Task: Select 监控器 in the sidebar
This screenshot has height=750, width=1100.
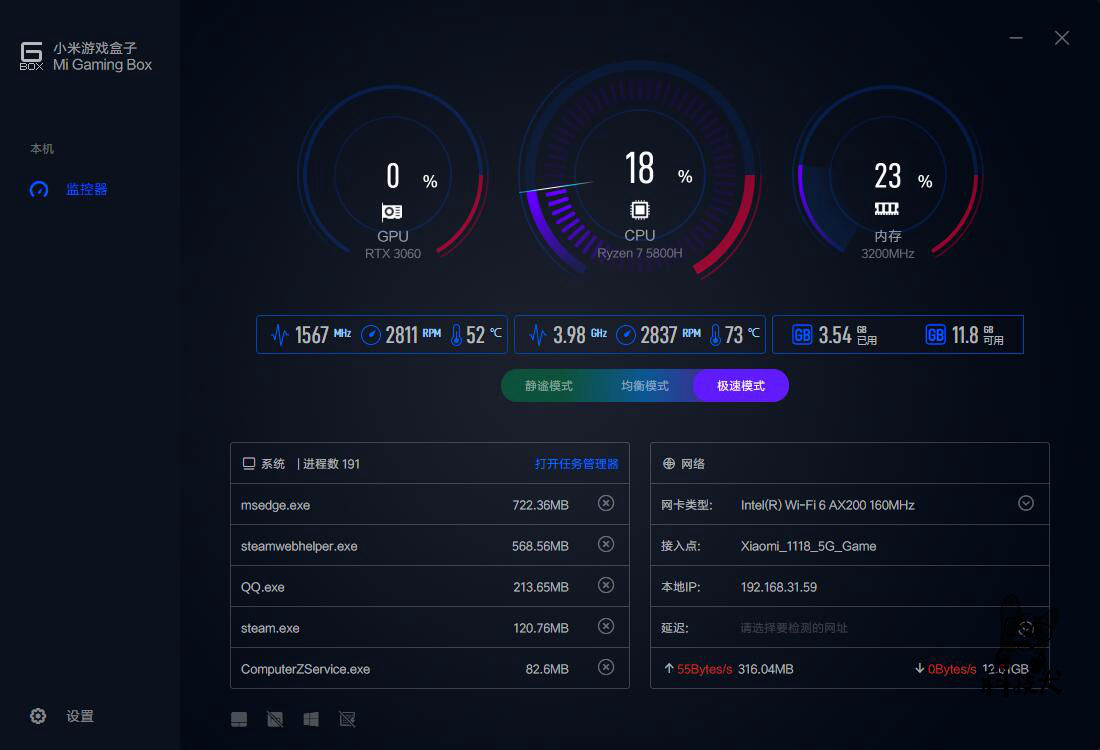Action: [67, 189]
